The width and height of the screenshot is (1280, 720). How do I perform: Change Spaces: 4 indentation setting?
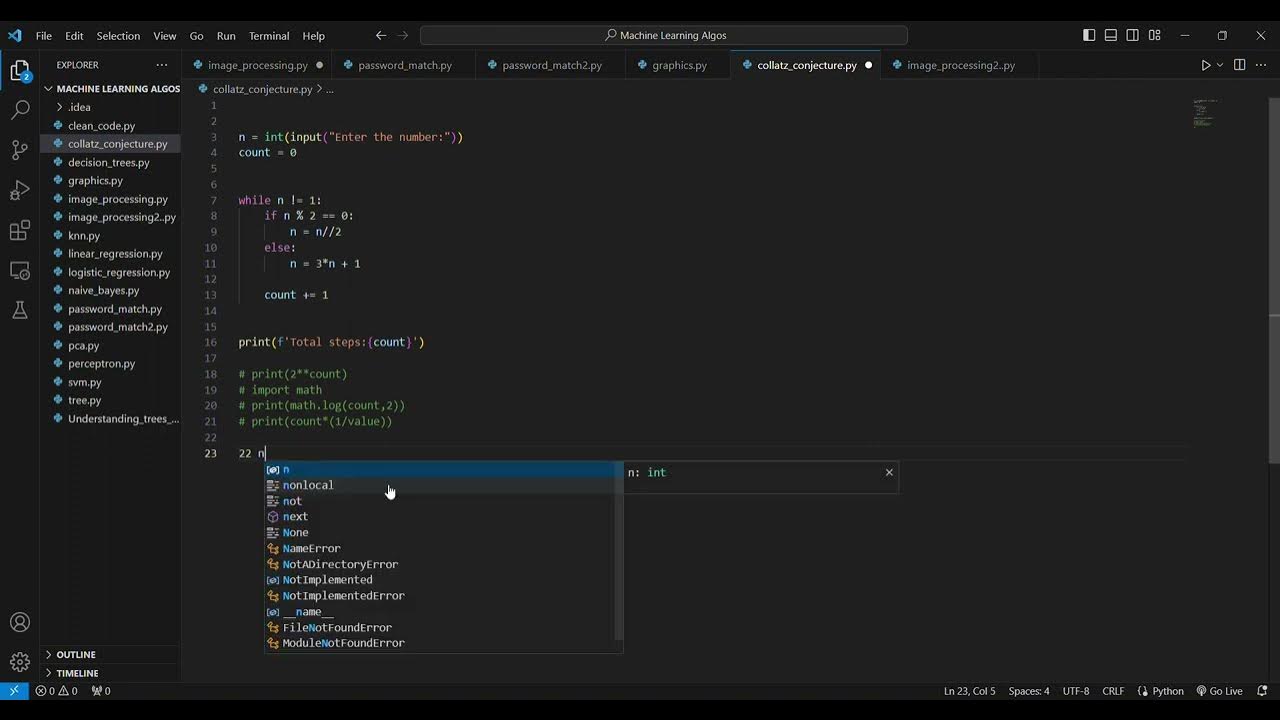click(1029, 691)
